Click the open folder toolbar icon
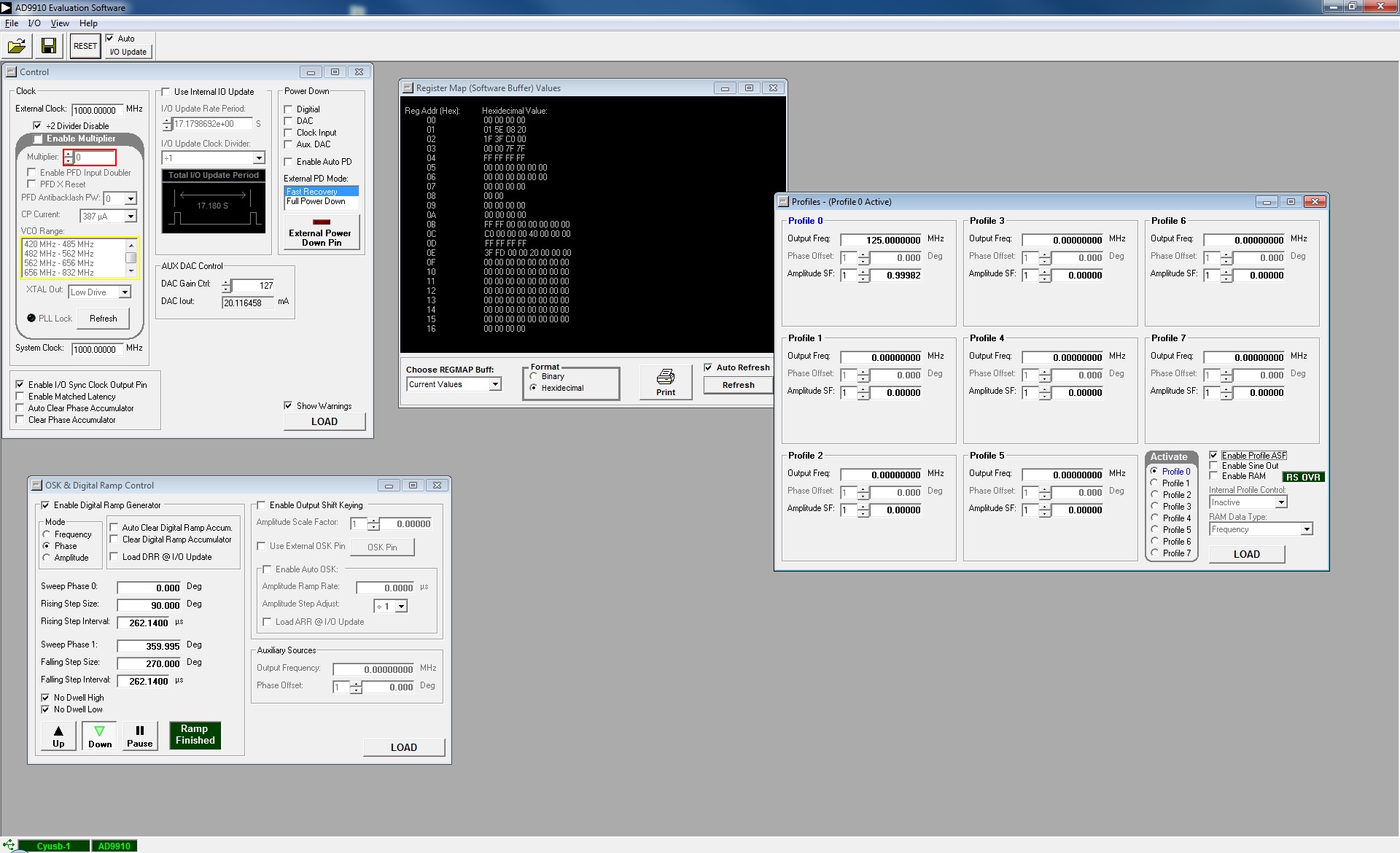 pos(16,46)
